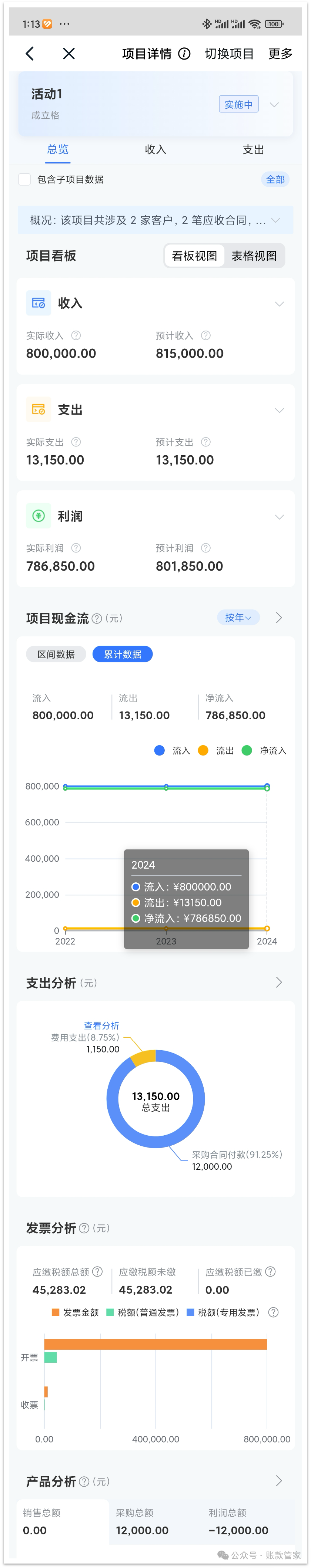Select 累计数据 toggle

click(x=123, y=654)
